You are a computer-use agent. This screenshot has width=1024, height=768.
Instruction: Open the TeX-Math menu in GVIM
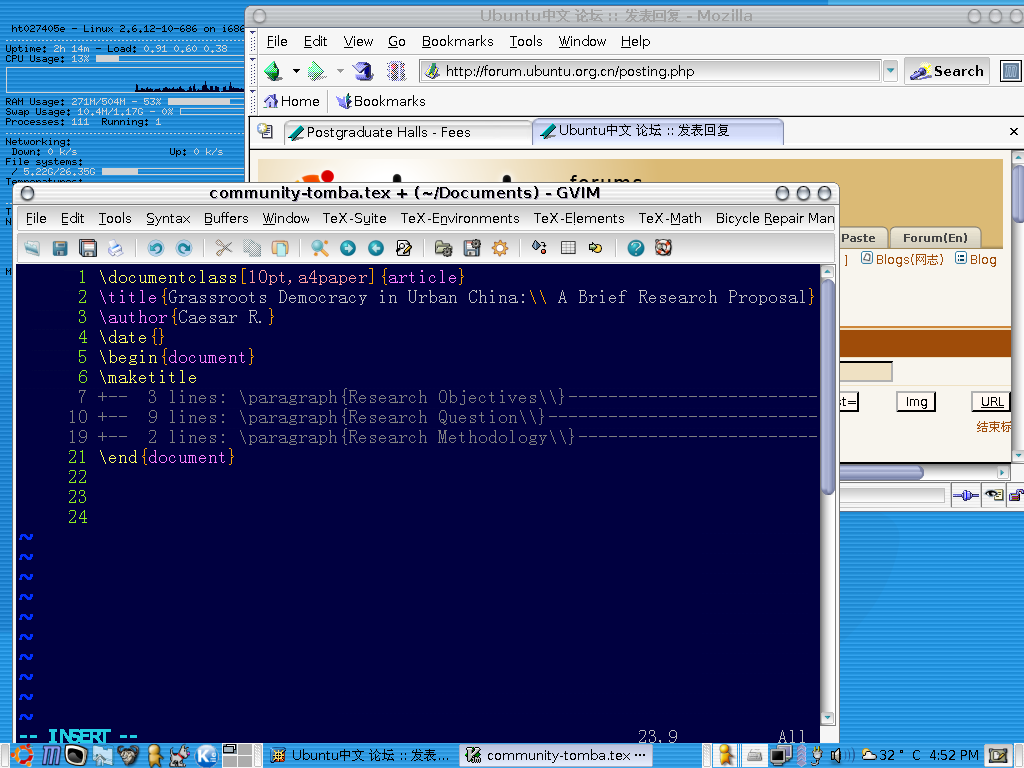click(x=670, y=218)
